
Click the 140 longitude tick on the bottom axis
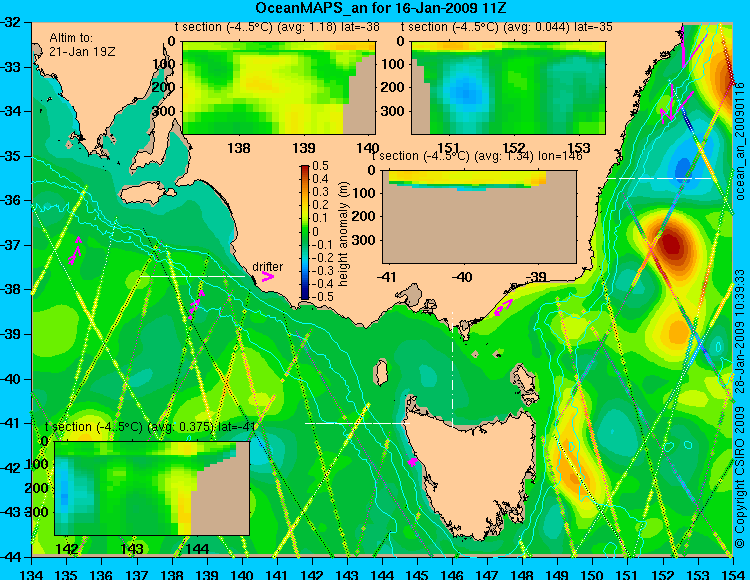pyautogui.click(x=243, y=574)
